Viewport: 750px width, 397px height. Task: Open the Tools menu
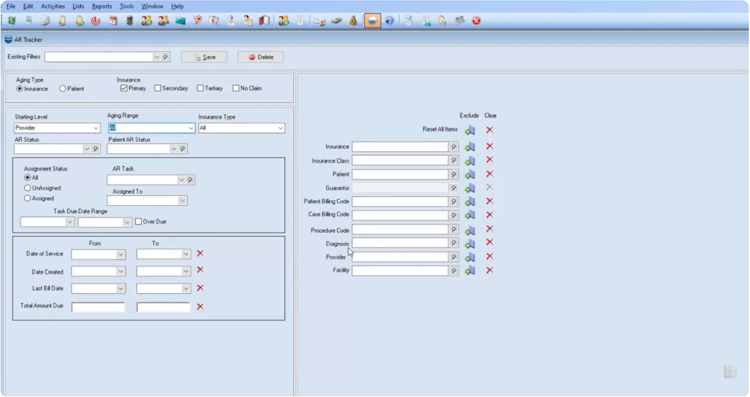pos(126,6)
